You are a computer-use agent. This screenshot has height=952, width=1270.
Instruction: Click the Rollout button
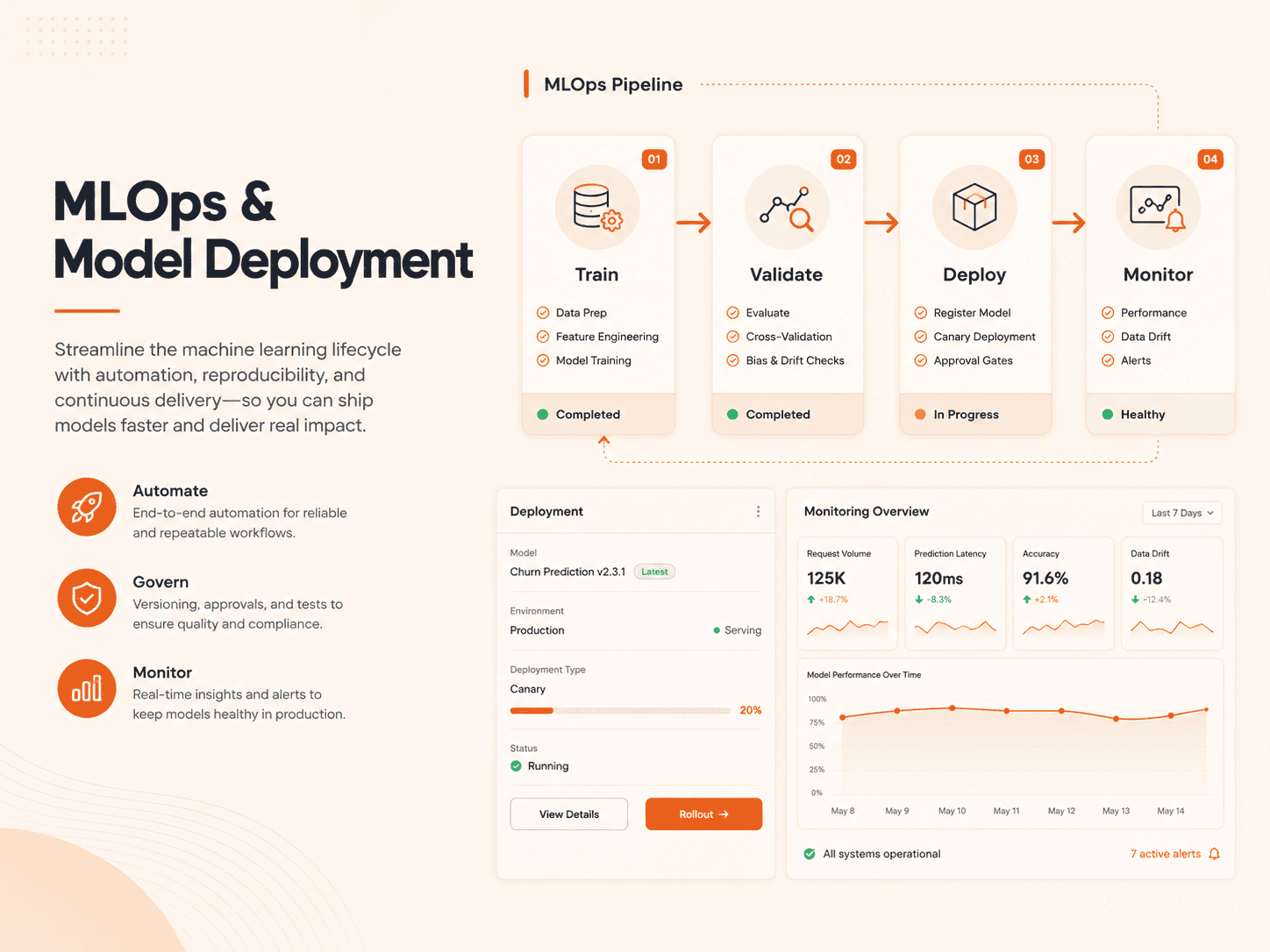pos(703,814)
